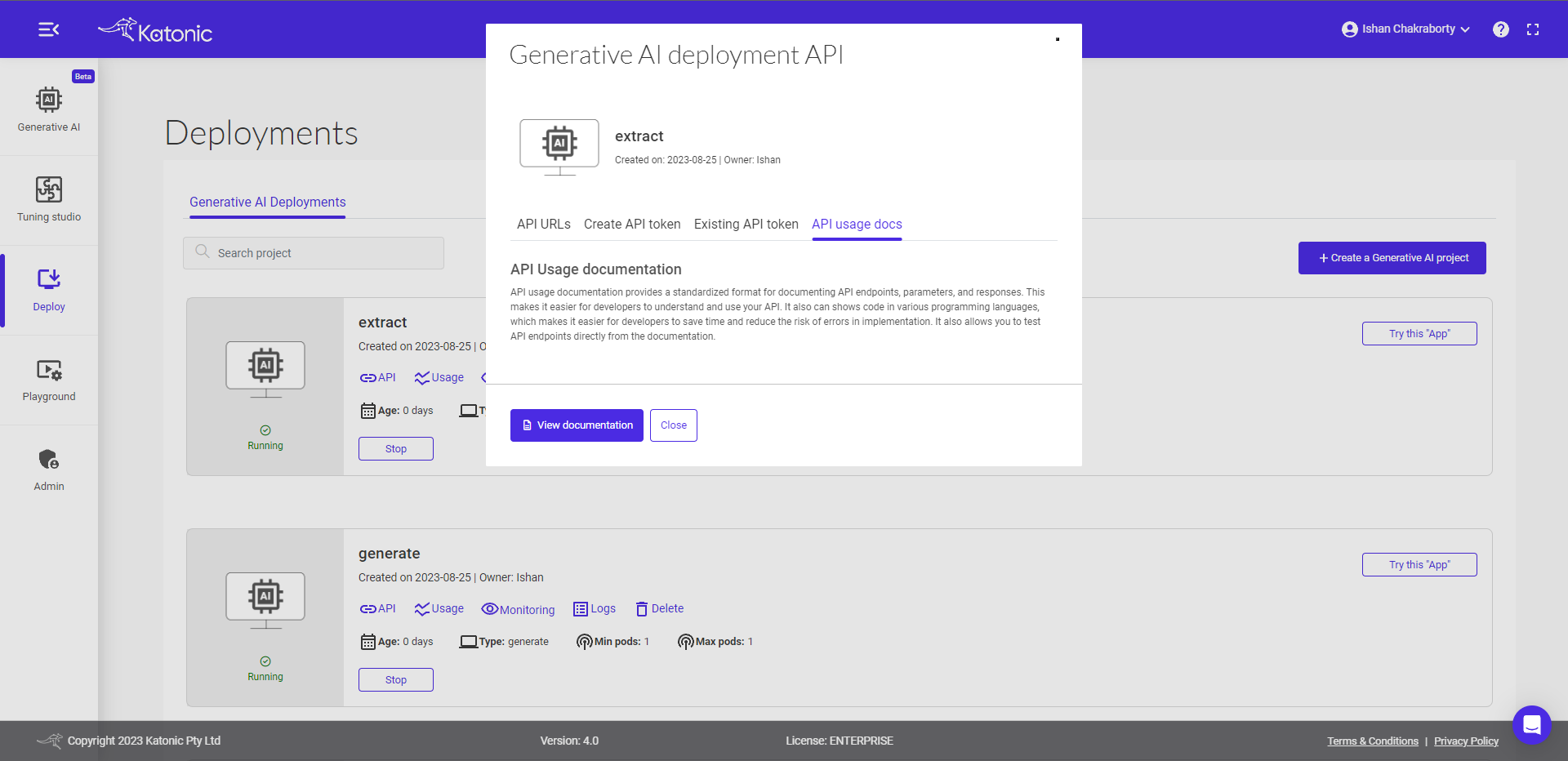Open Terms & Conditions link
The image size is (1568, 761).
pyautogui.click(x=1373, y=741)
